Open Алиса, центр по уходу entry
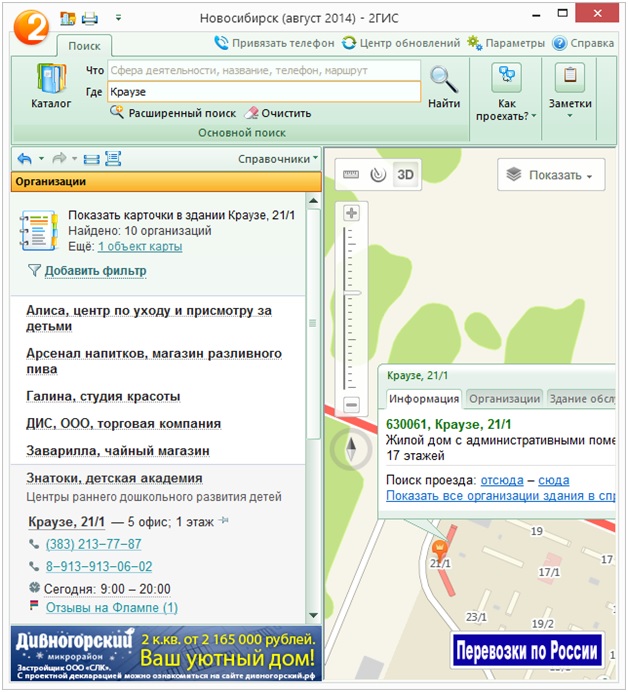The image size is (628, 692). click(x=149, y=318)
